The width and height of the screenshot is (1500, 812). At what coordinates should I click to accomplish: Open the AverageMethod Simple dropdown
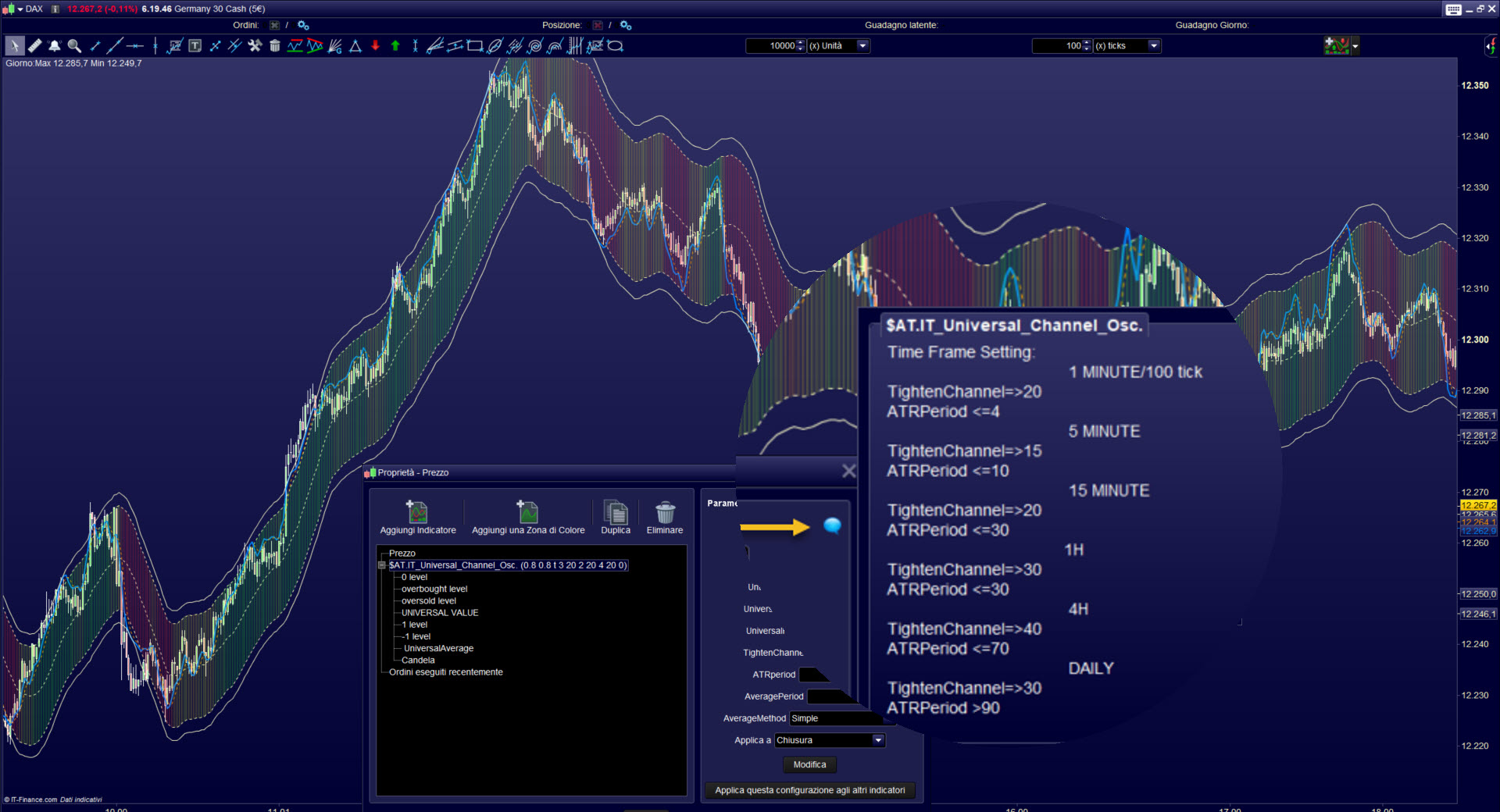click(837, 718)
